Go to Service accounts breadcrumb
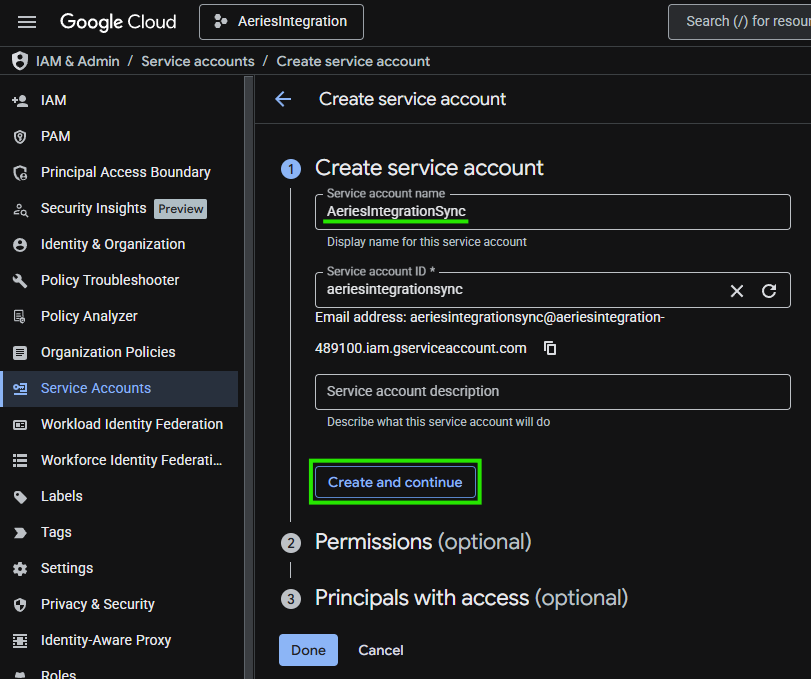Image resolution: width=811 pixels, height=679 pixels. pyautogui.click(x=198, y=61)
